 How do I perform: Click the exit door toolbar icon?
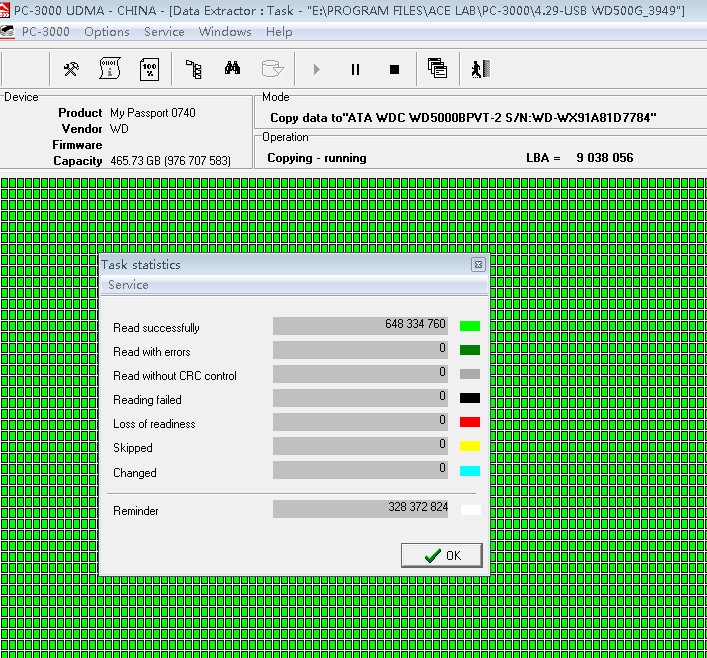pos(480,69)
